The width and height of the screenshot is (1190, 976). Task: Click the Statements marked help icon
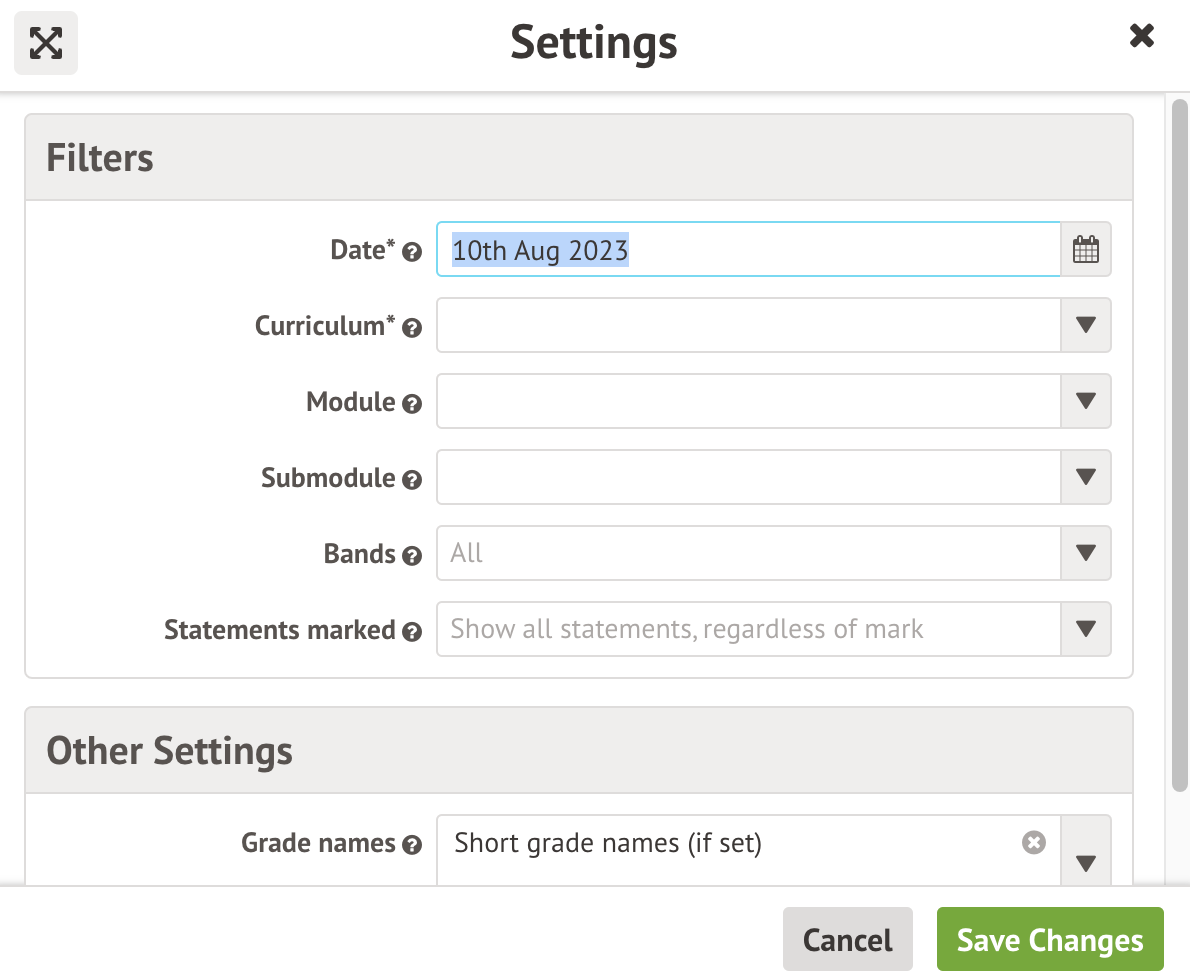coord(412,632)
